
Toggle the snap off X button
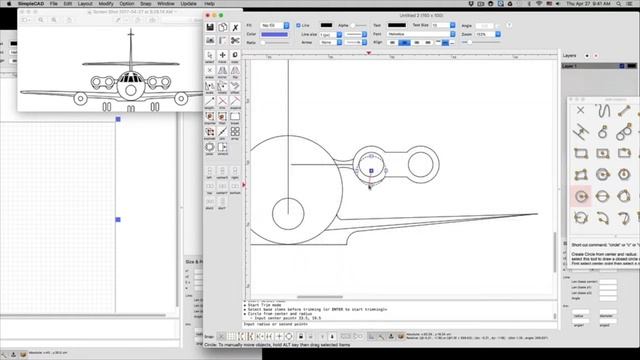pyautogui.click(x=221, y=336)
